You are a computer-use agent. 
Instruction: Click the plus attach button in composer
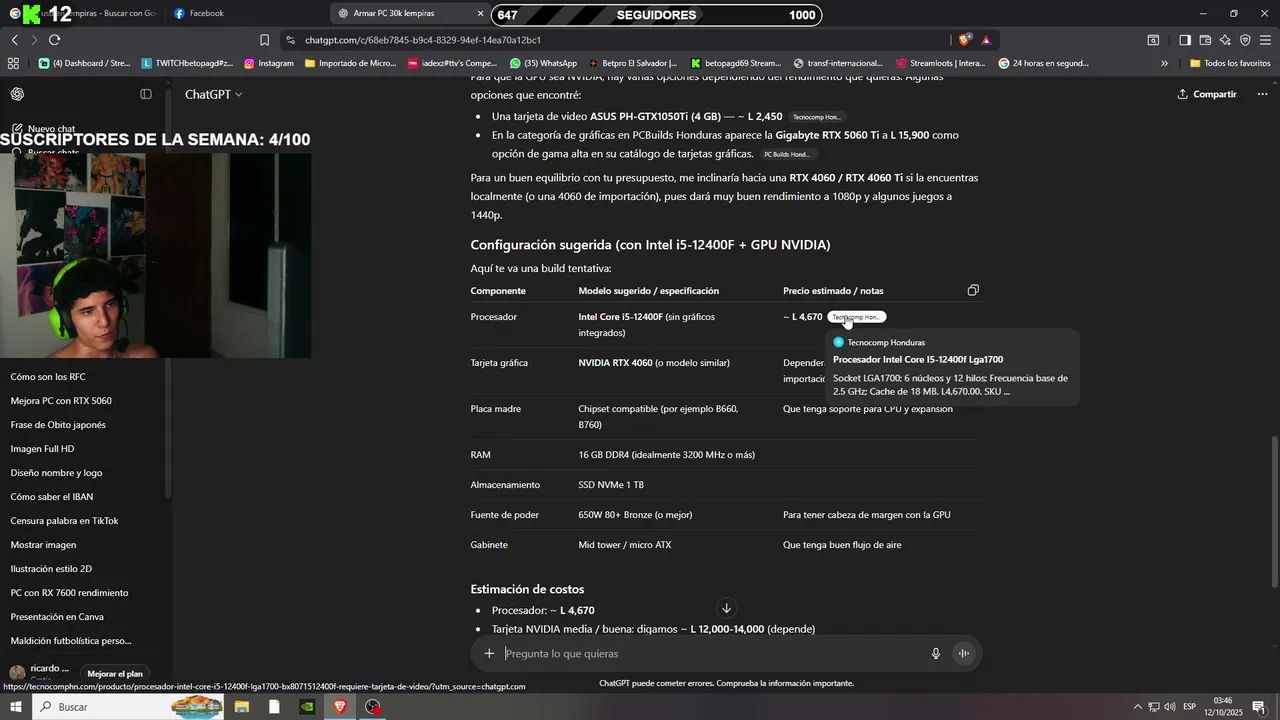tap(489, 654)
